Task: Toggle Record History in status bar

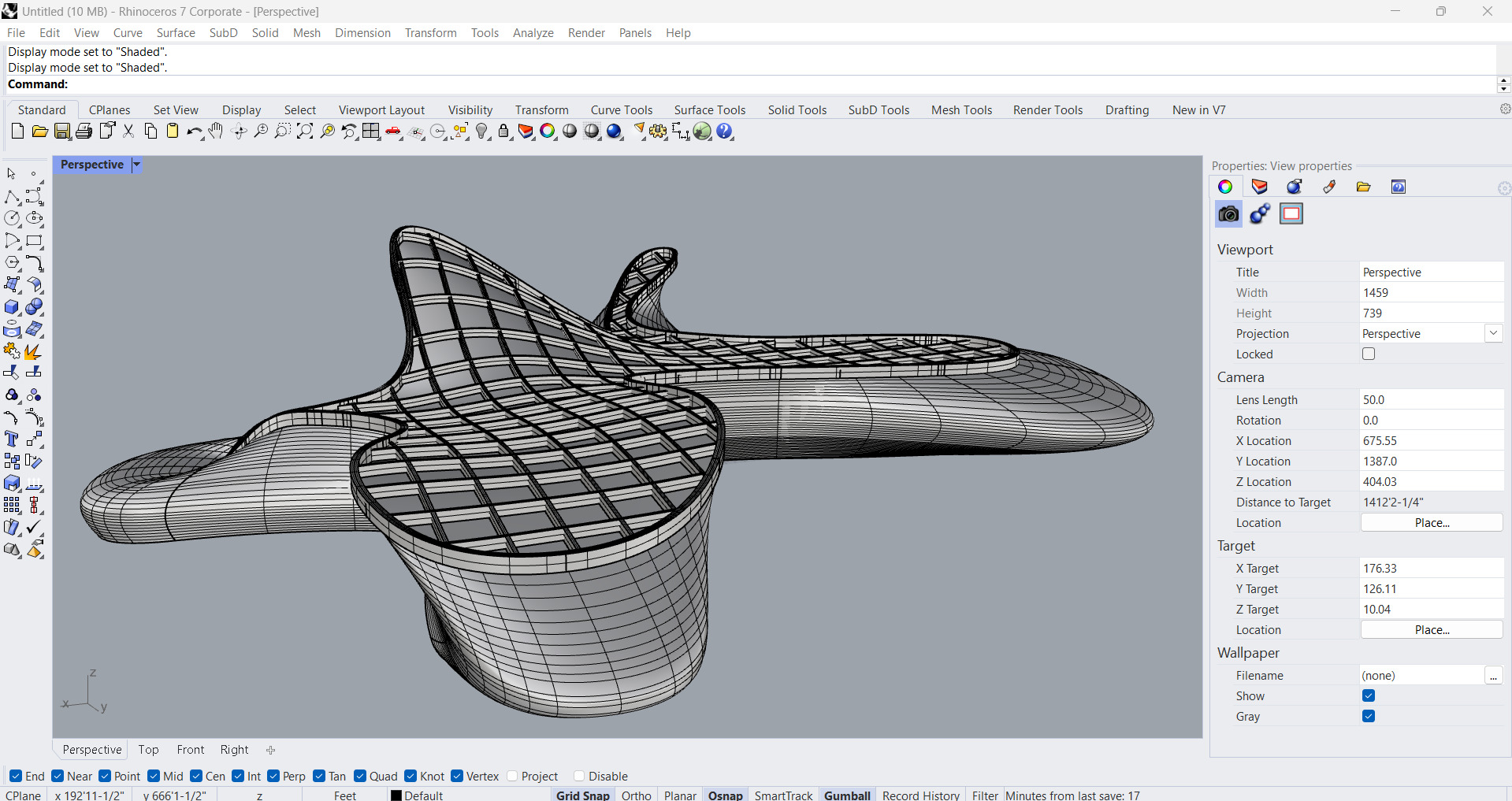Action: pos(921,795)
